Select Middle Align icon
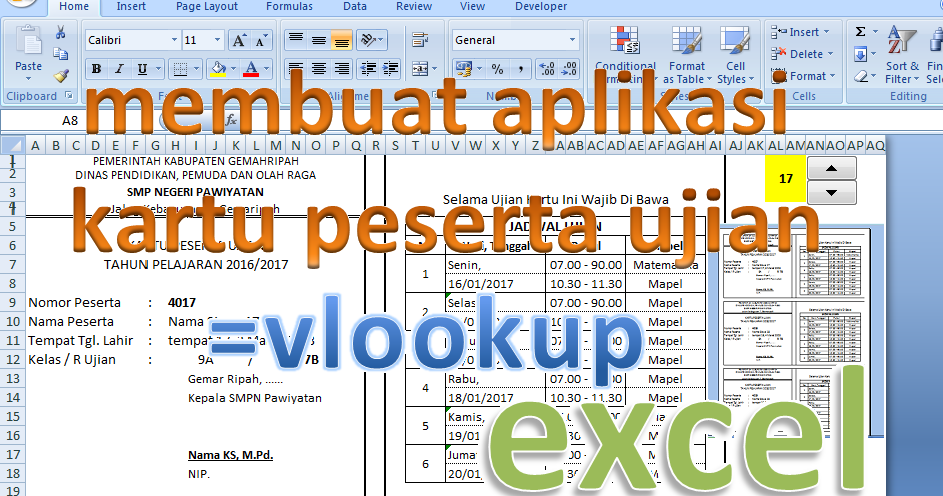The height and width of the screenshot is (496, 943). [x=319, y=40]
